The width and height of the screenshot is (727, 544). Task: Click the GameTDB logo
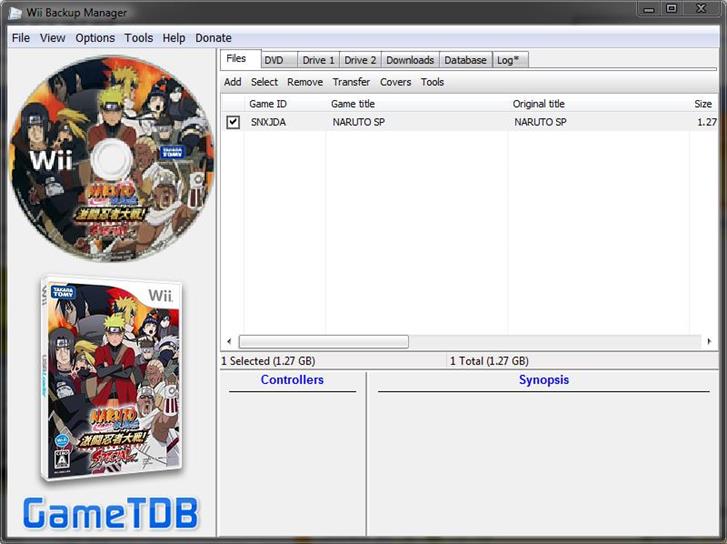(x=111, y=514)
